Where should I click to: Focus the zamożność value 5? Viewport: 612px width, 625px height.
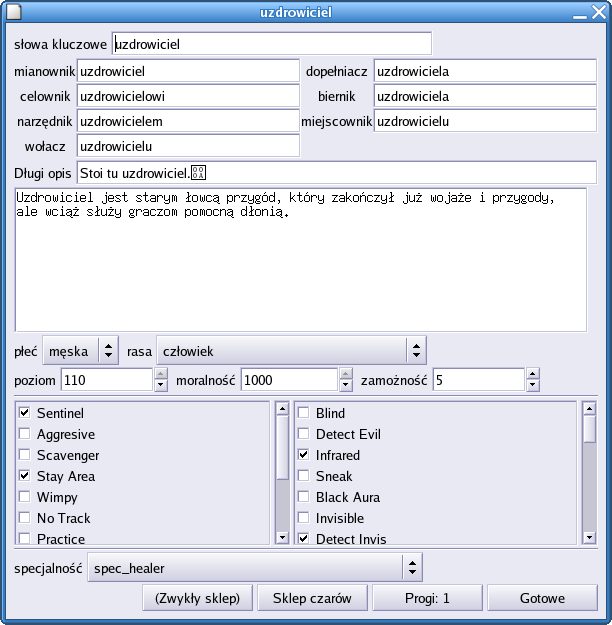(479, 380)
